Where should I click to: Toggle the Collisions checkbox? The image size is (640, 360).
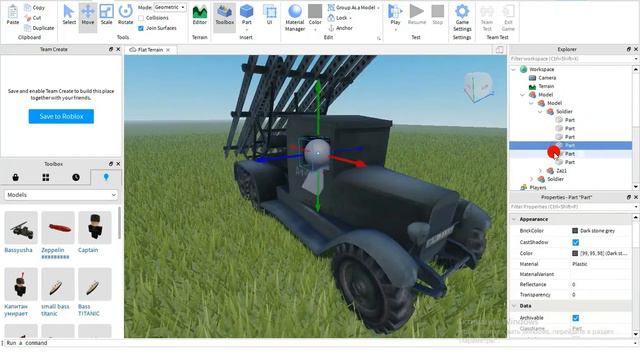pos(141,18)
